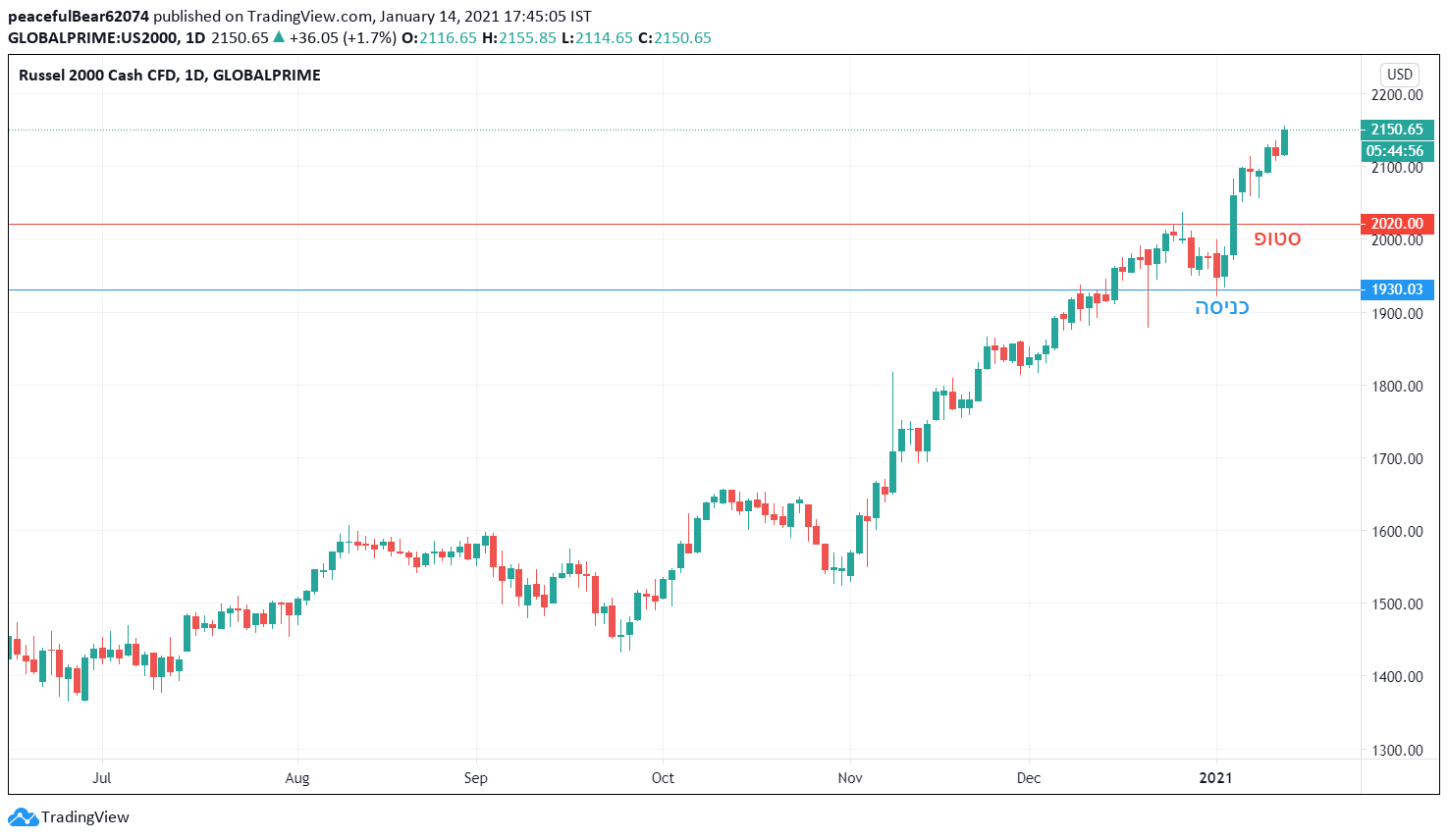1448x840 pixels.
Task: Select the red Hebrew stop text label
Action: click(x=1277, y=238)
